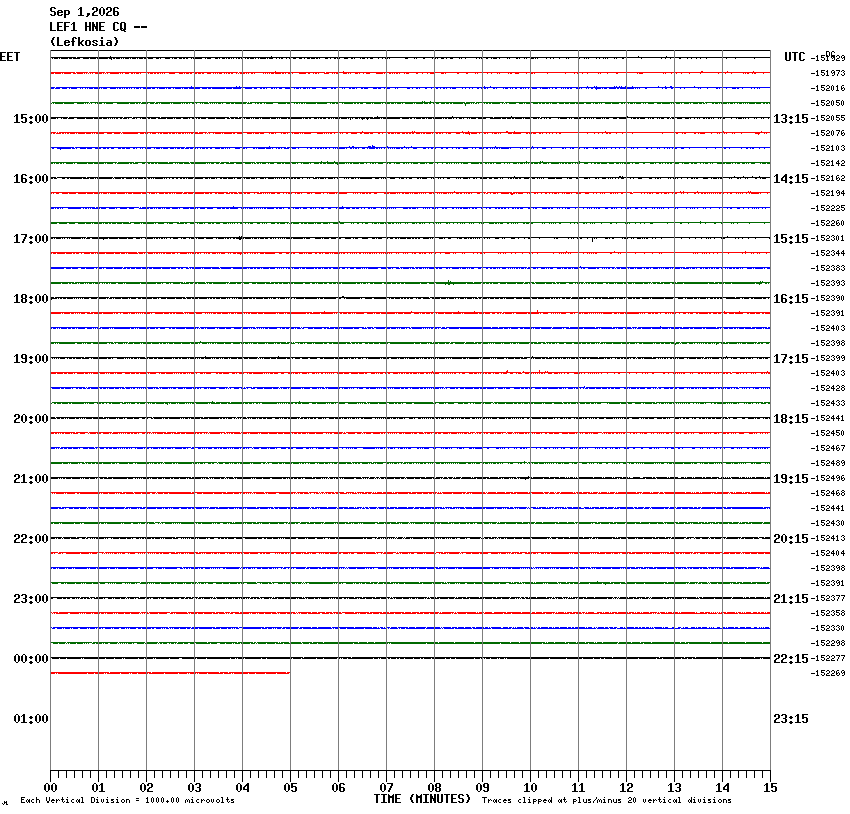The width and height of the screenshot is (850, 814).
Task: Click the offset value -152496
Action: point(828,478)
